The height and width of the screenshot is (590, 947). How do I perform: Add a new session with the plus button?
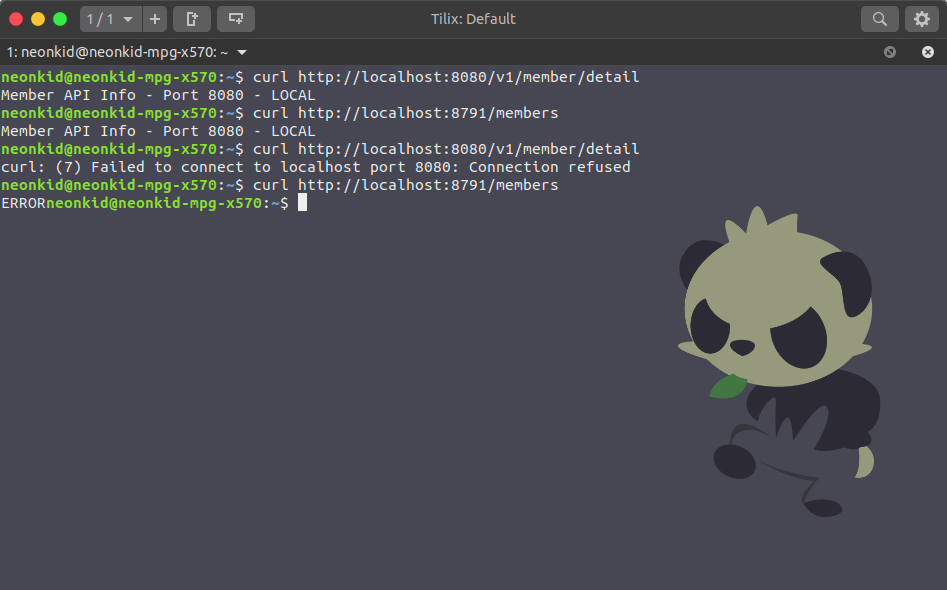(155, 19)
